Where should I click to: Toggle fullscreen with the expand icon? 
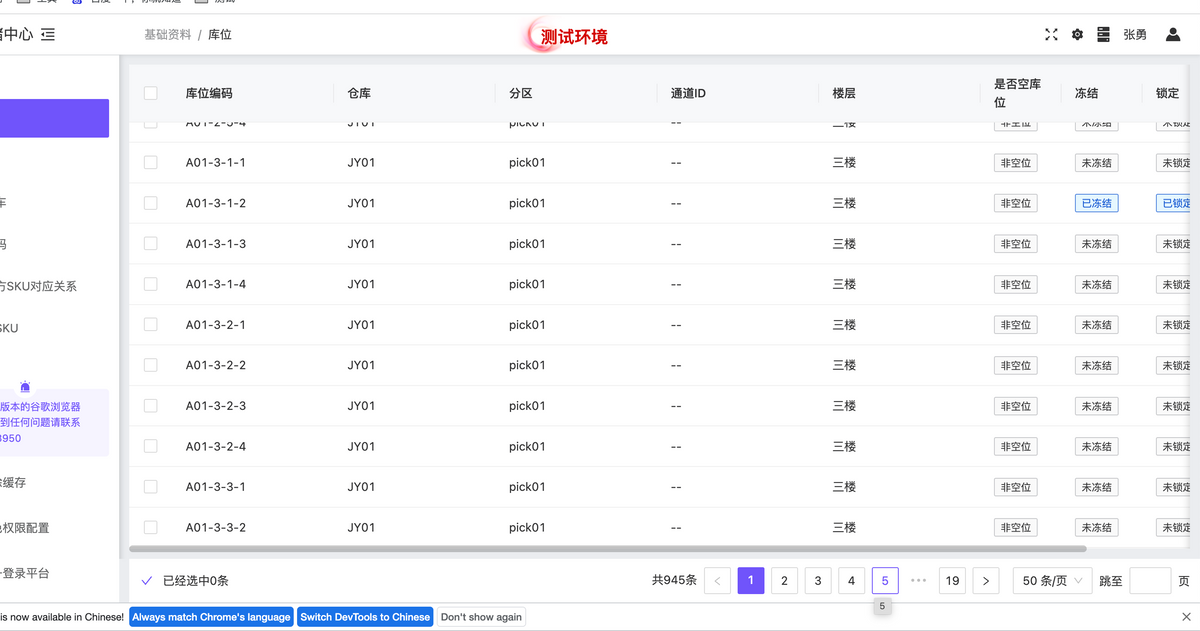[x=1051, y=35]
